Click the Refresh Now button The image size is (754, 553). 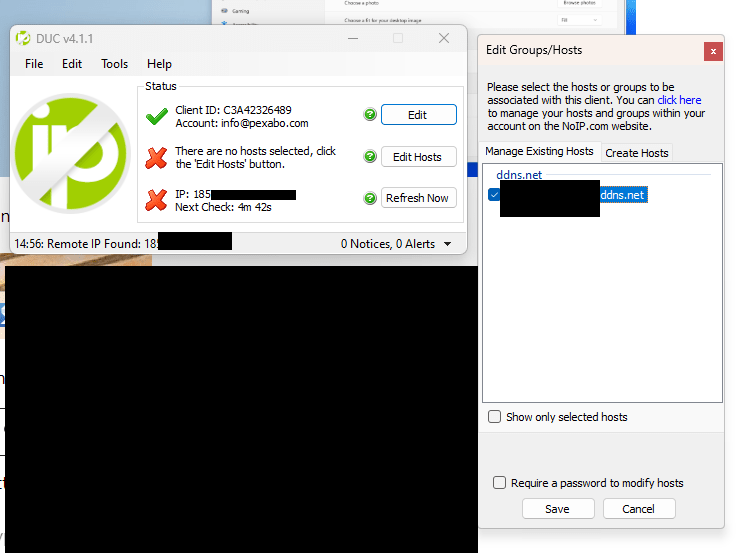418,198
